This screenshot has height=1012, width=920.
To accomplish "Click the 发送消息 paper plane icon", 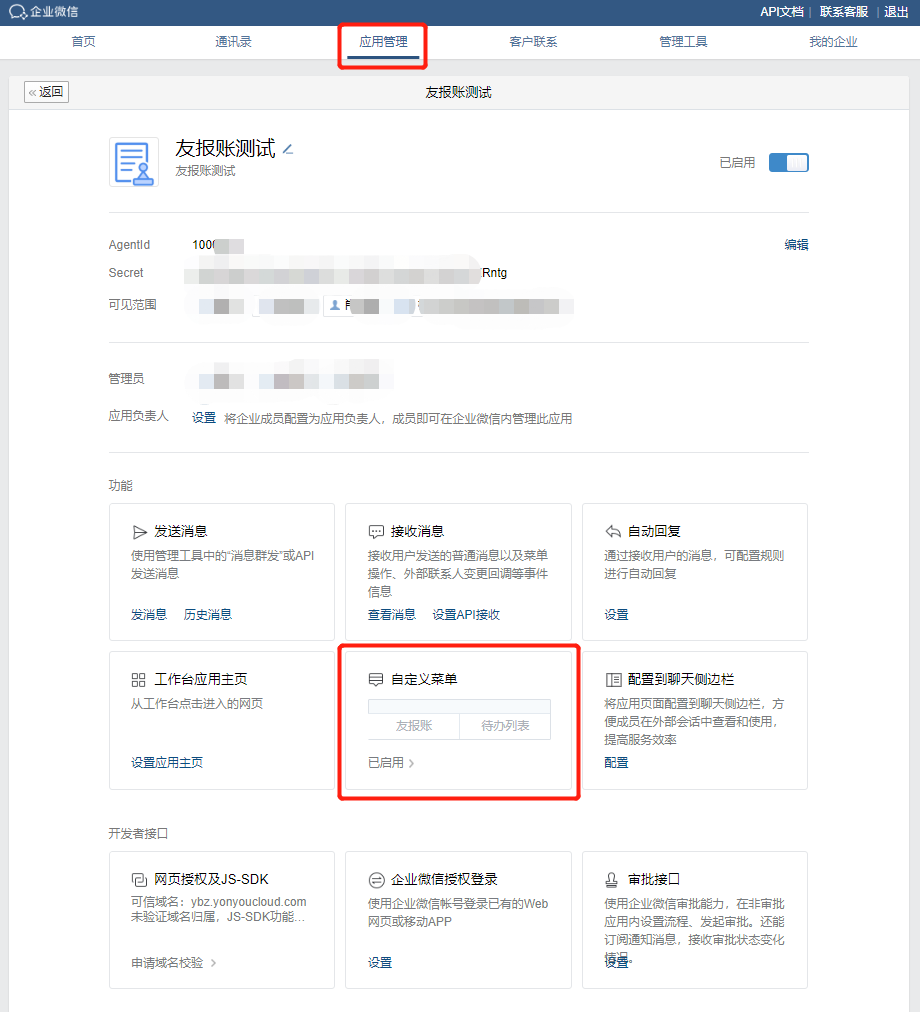I will point(139,532).
